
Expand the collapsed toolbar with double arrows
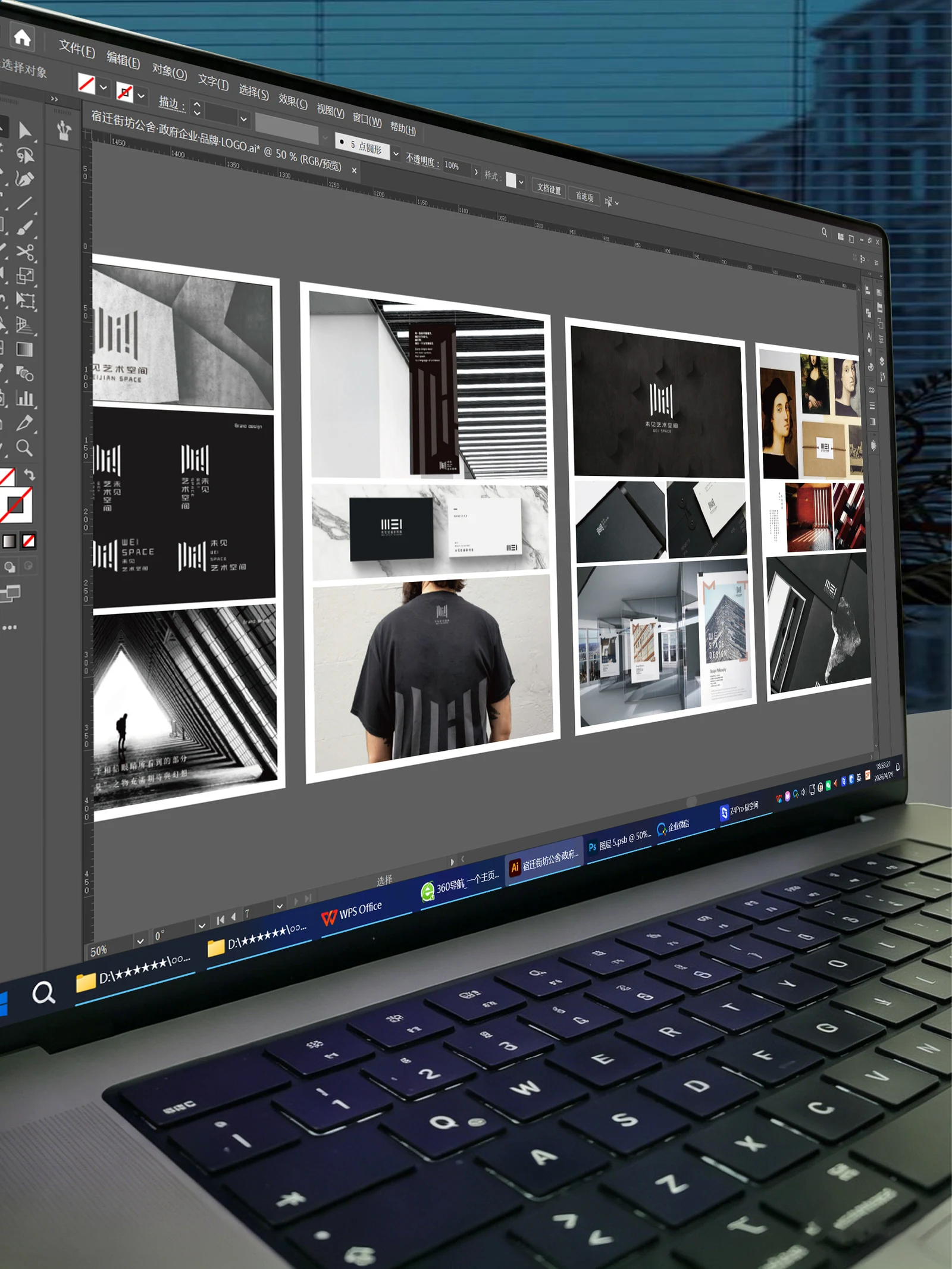tap(54, 99)
